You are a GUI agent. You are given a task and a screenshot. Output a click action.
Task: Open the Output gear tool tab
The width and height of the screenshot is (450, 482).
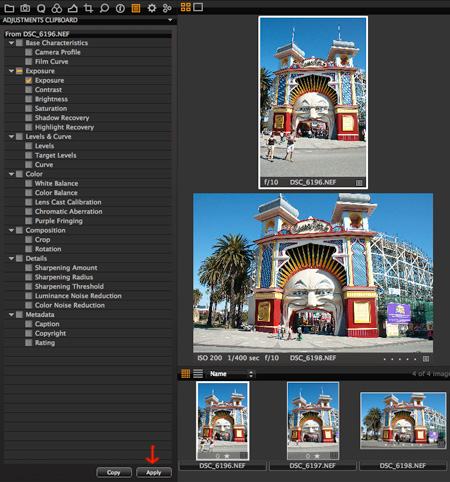(152, 8)
